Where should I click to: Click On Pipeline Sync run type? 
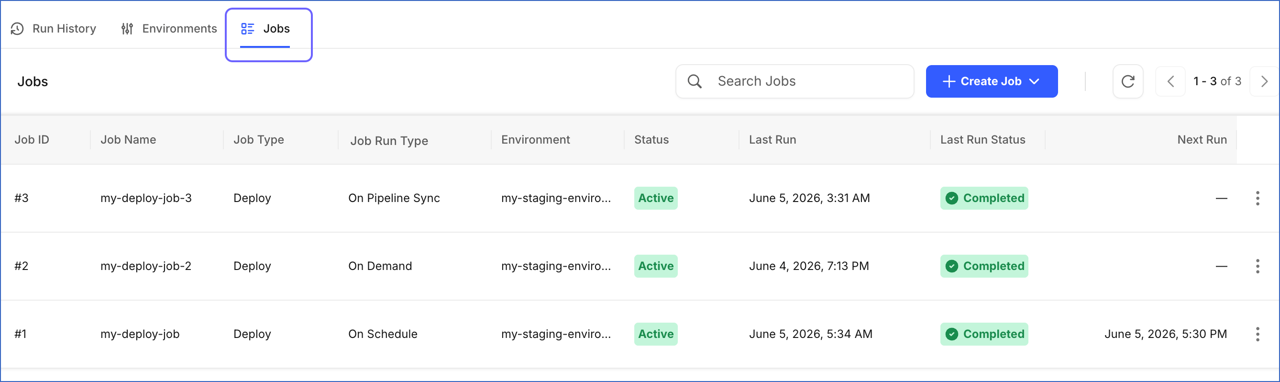point(394,198)
